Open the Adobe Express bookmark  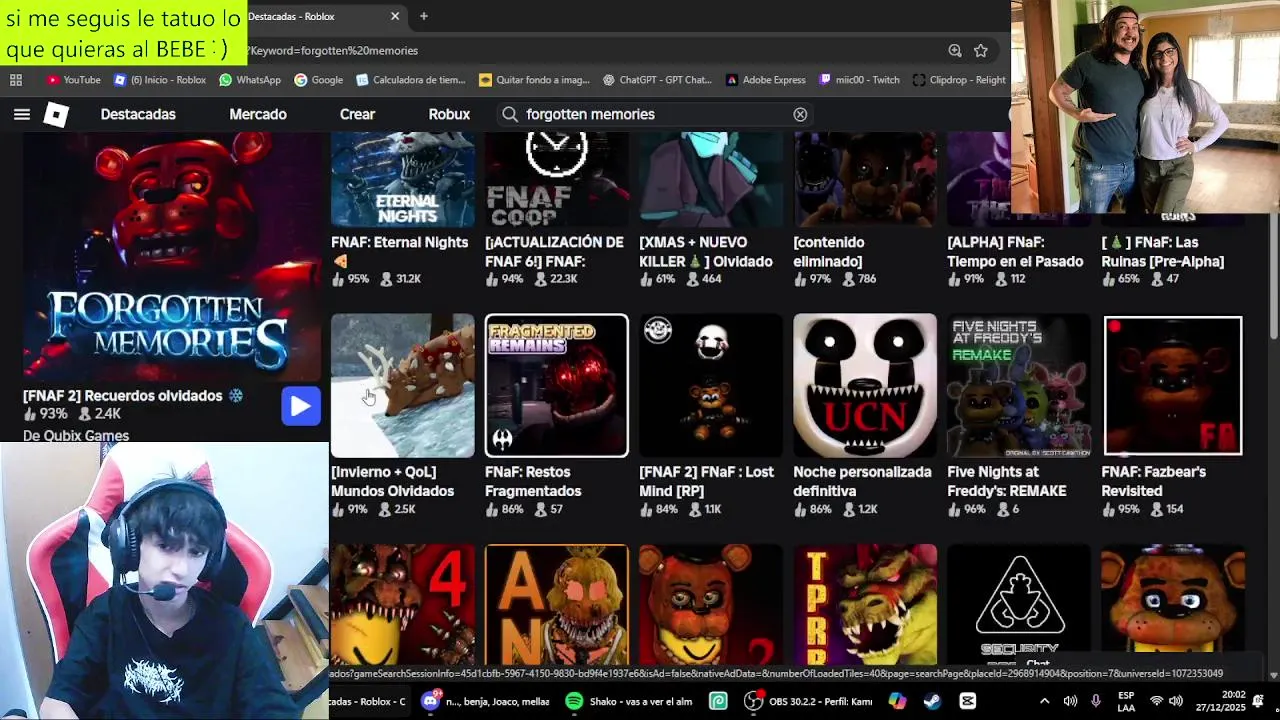click(766, 80)
